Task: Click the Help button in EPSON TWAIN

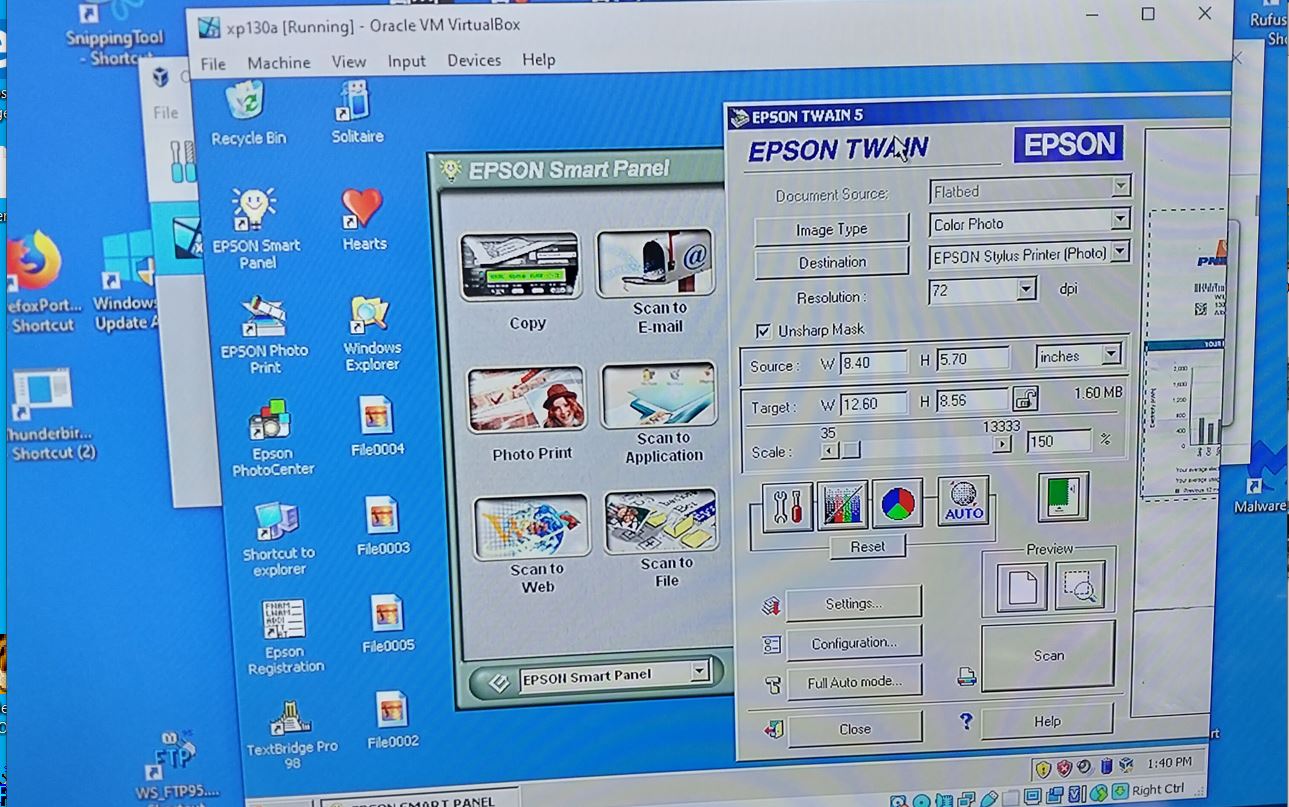Action: click(1047, 721)
